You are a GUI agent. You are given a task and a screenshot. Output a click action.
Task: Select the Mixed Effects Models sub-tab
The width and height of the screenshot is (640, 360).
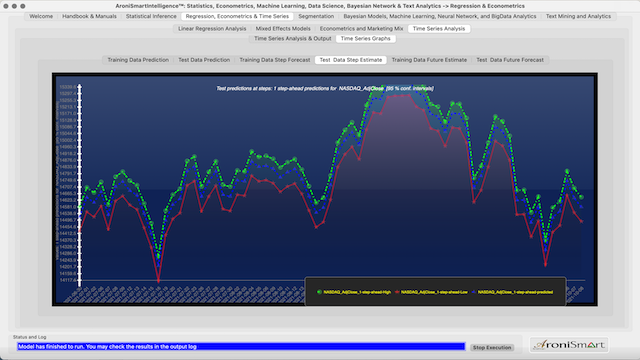click(x=283, y=29)
